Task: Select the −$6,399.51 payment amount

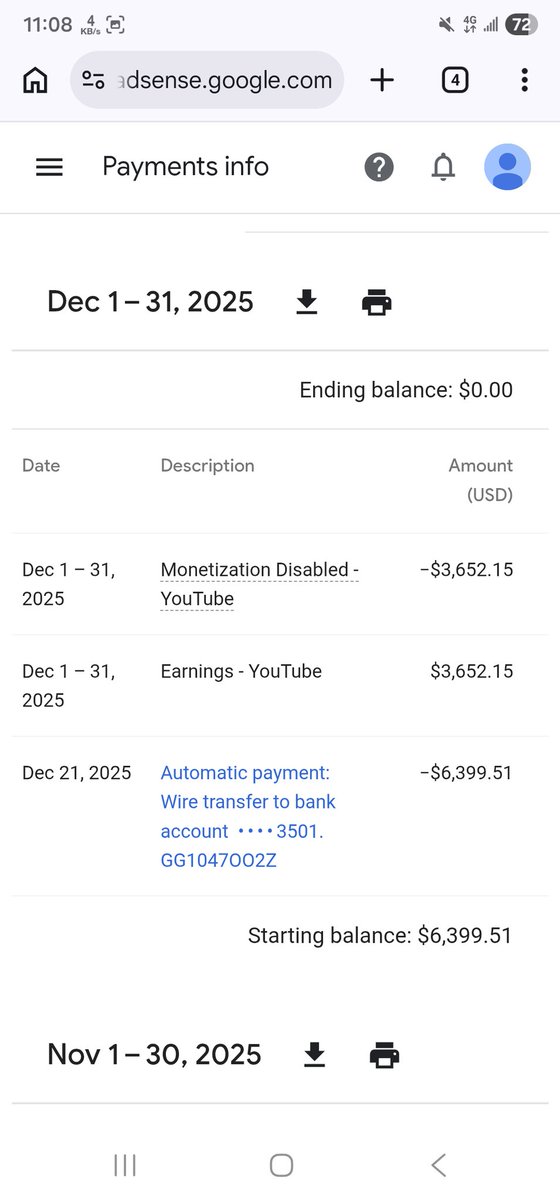Action: click(x=466, y=773)
